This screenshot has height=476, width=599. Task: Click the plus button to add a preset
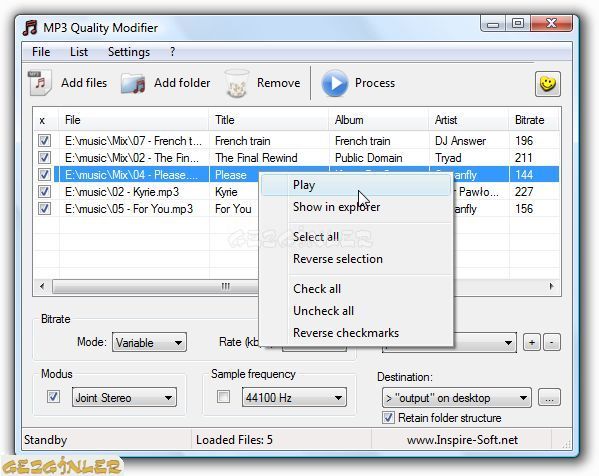pos(532,342)
